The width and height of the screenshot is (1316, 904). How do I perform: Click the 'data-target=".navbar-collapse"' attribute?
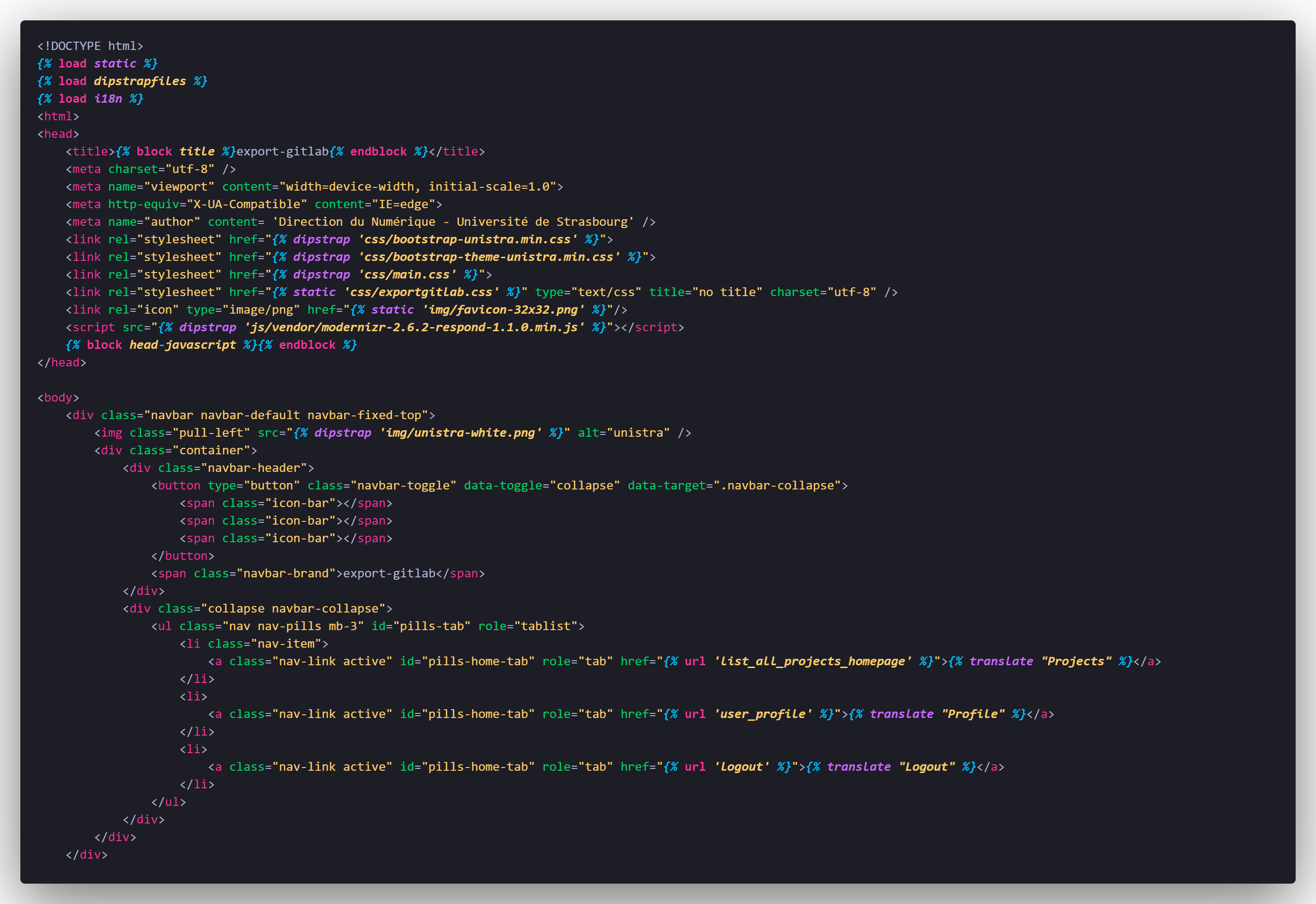(x=734, y=485)
